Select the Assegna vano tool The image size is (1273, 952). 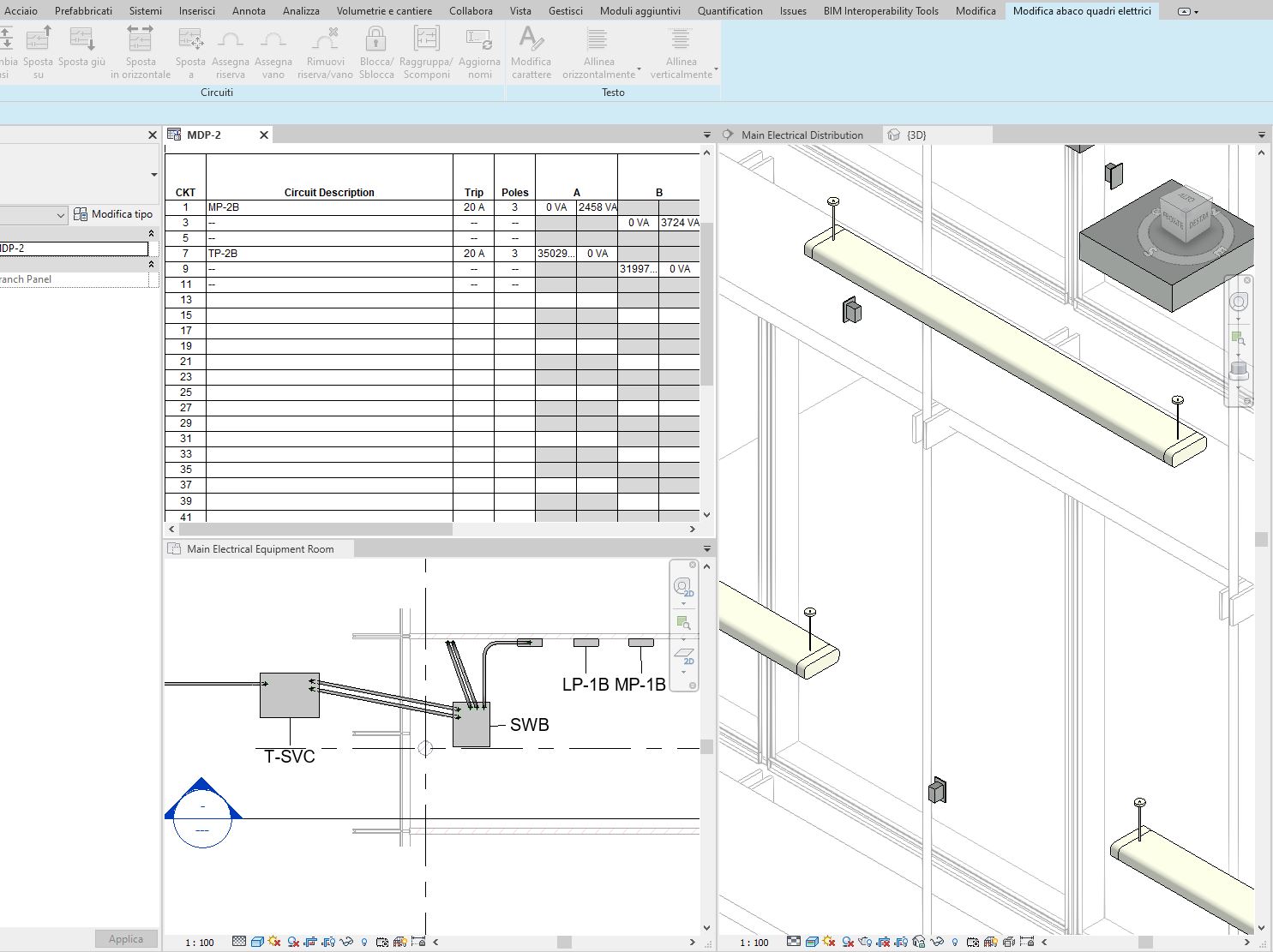[x=273, y=51]
